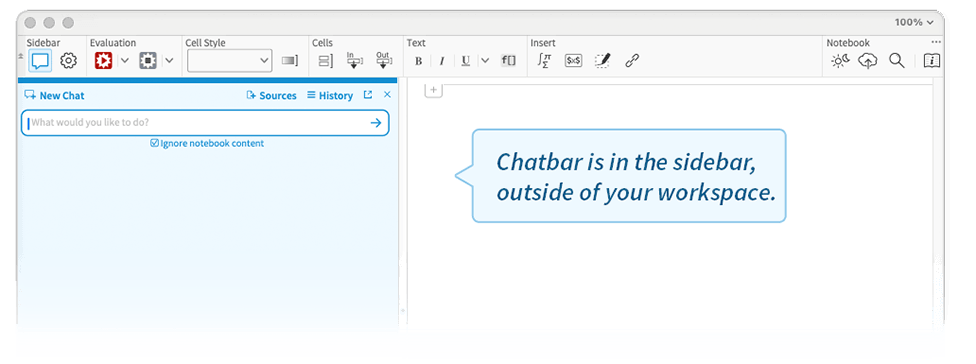Open the drawing canvas pencil icon
This screenshot has width=976, height=364.
[603, 60]
